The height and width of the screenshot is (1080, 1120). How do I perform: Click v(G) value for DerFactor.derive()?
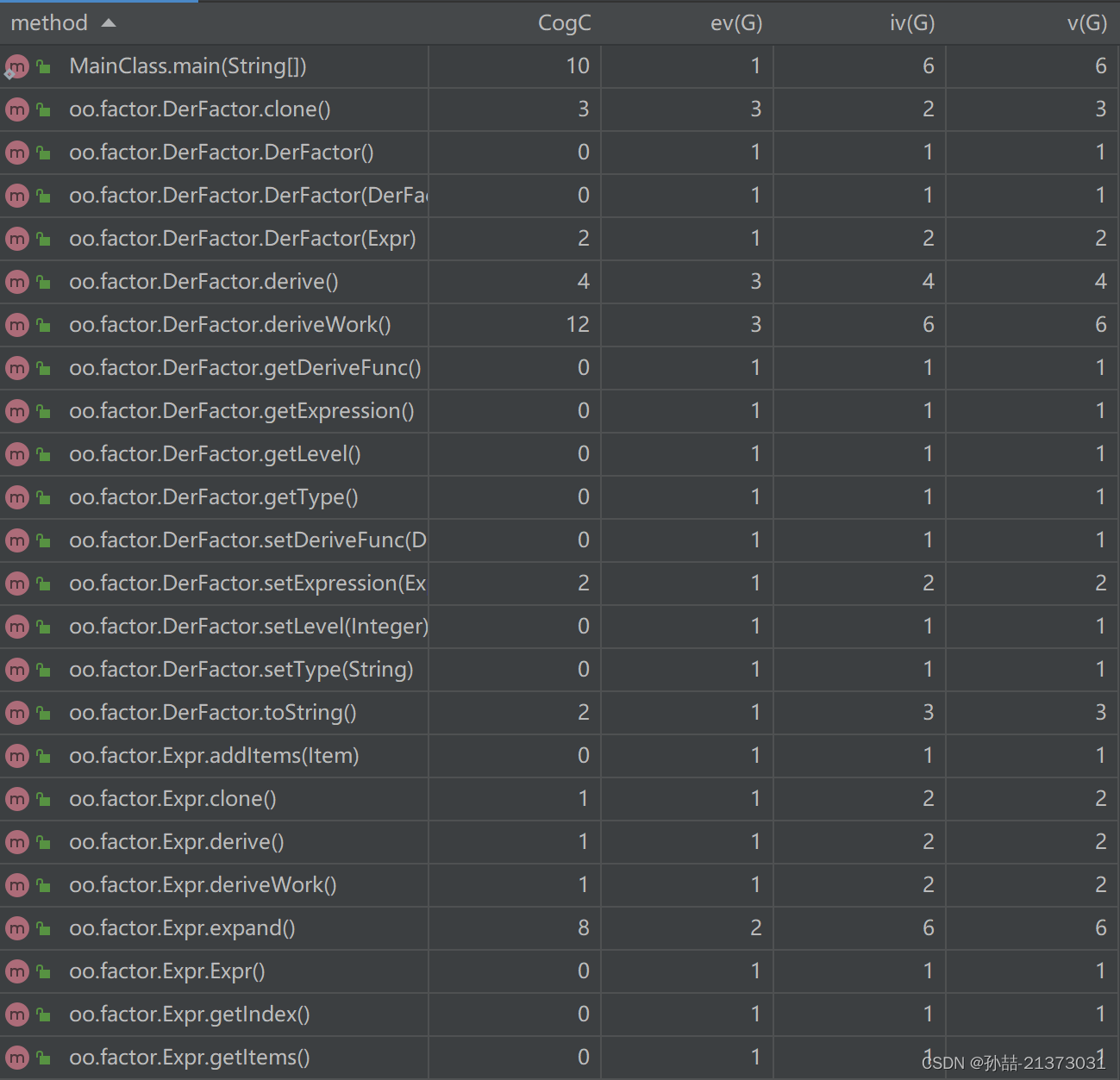(1101, 282)
